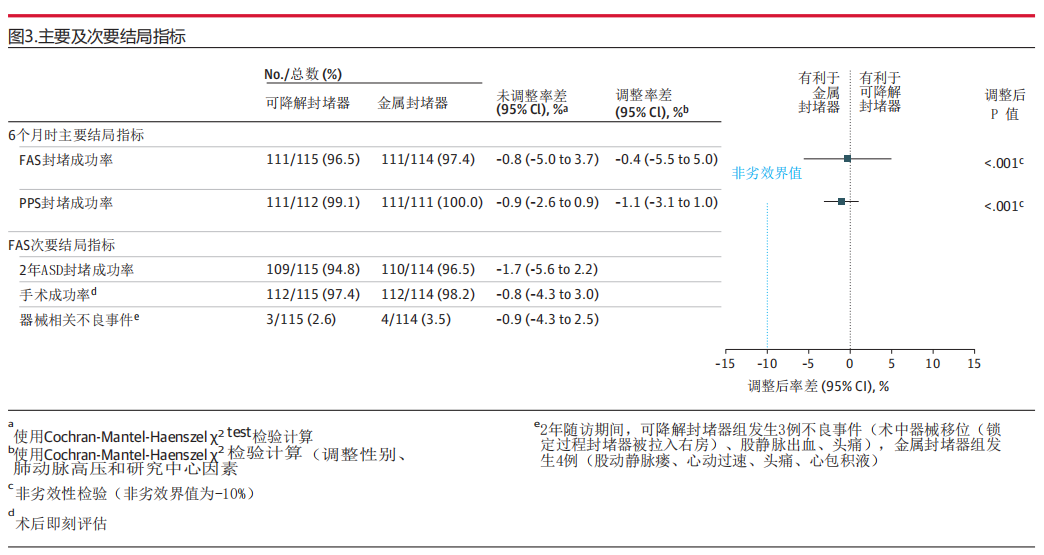Click the -10 tick label on the x-axis
The height and width of the screenshot is (555, 1044).
tap(766, 364)
